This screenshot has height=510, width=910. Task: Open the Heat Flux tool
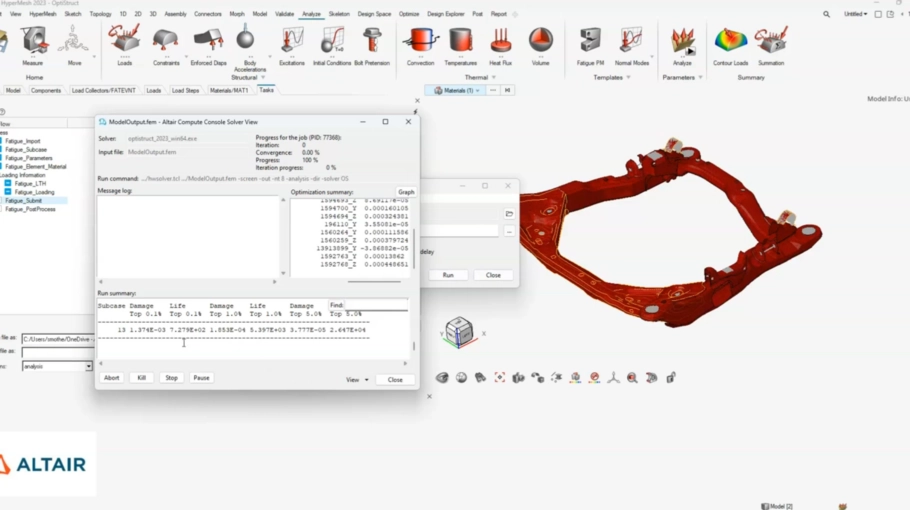[500, 41]
